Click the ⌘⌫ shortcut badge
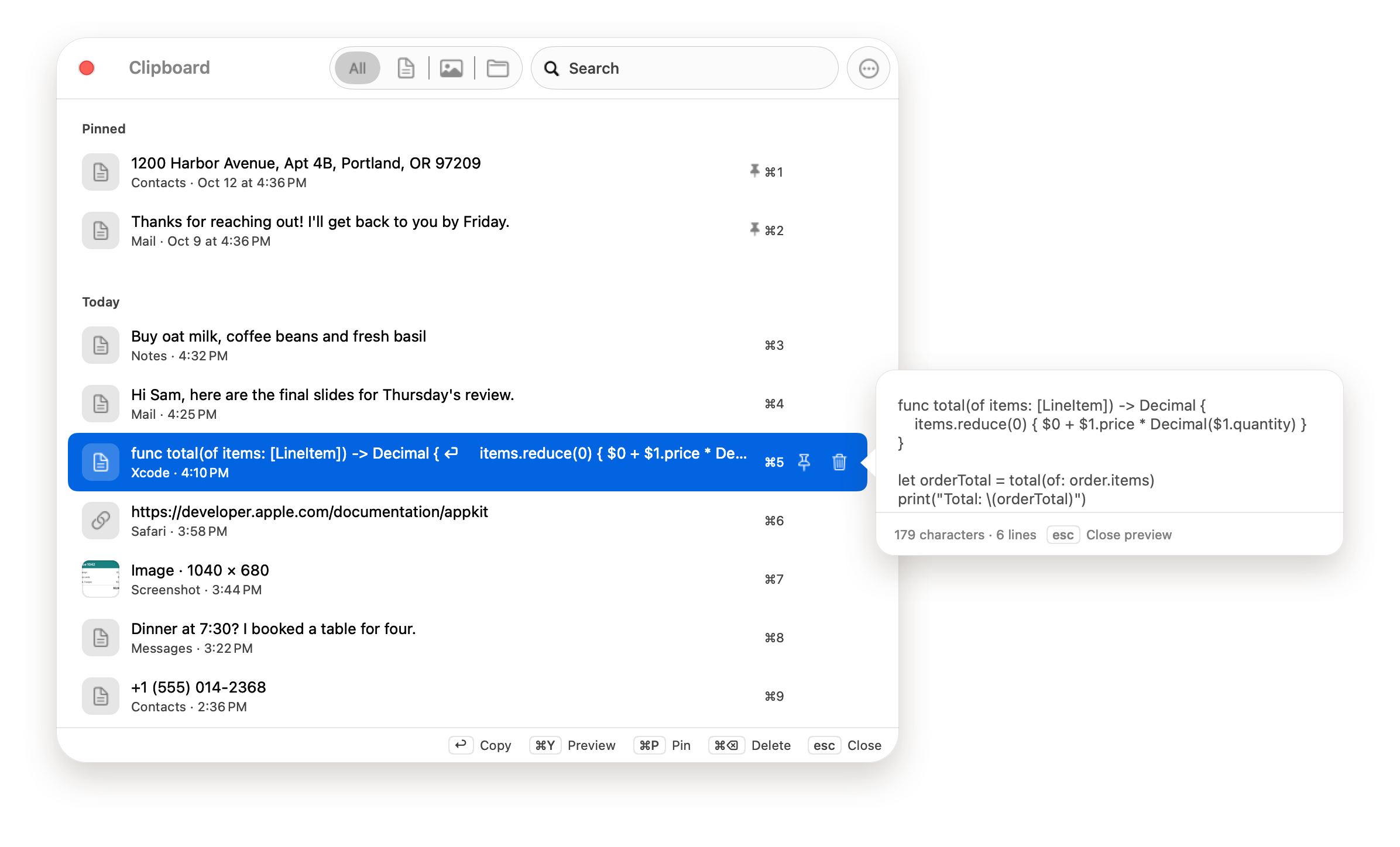 (726, 745)
